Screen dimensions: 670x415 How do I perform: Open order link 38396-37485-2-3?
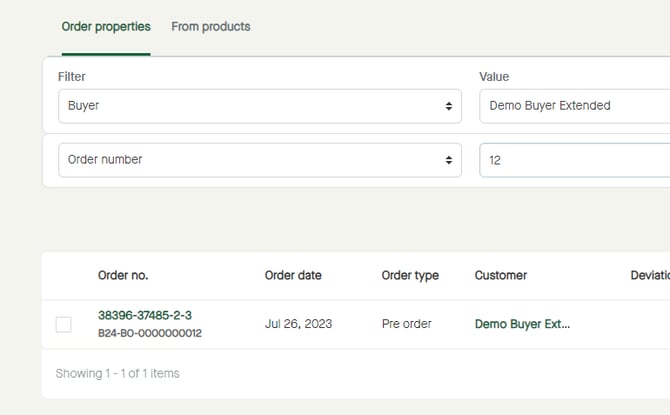click(x=145, y=315)
